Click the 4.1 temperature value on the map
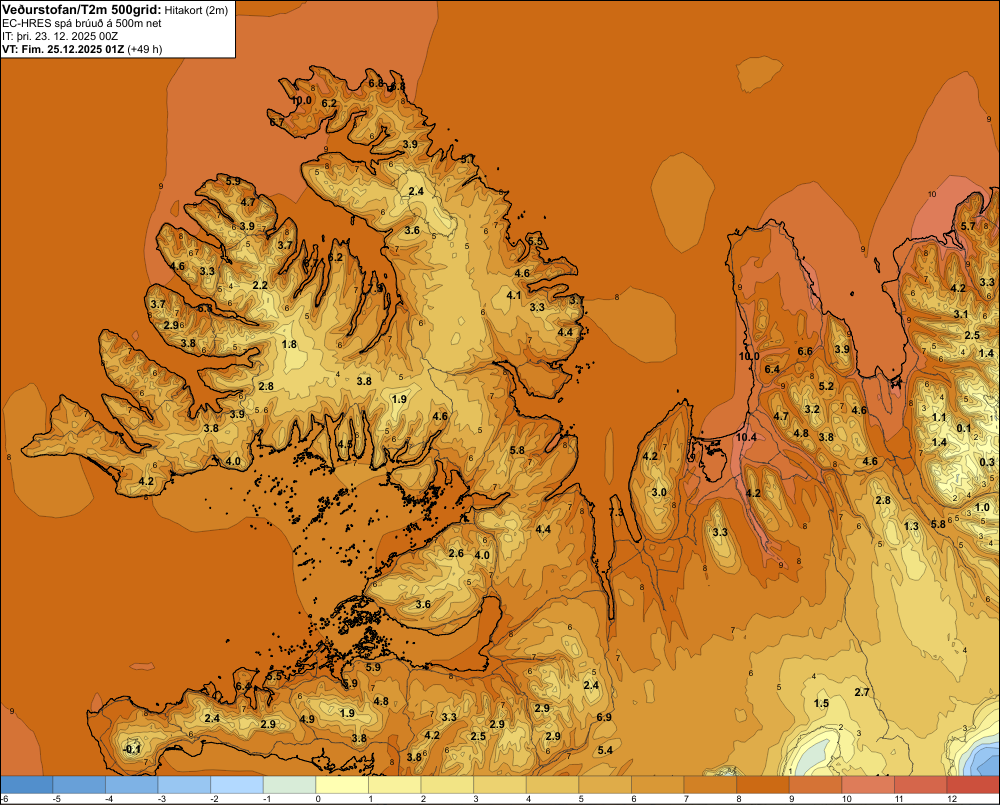Image resolution: width=1000 pixels, height=805 pixels. pyautogui.click(x=514, y=295)
